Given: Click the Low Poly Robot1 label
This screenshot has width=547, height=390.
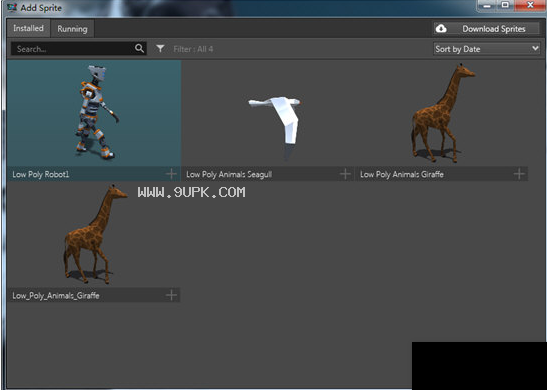Looking at the screenshot, I should click(41, 174).
